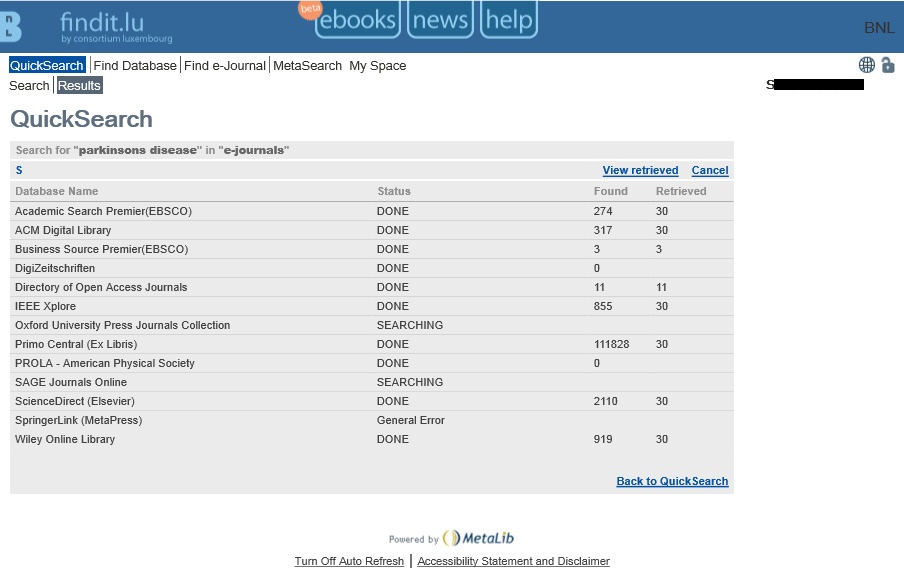Click ScienceDirect (Elsevier) name
904x570 pixels.
click(x=75, y=401)
